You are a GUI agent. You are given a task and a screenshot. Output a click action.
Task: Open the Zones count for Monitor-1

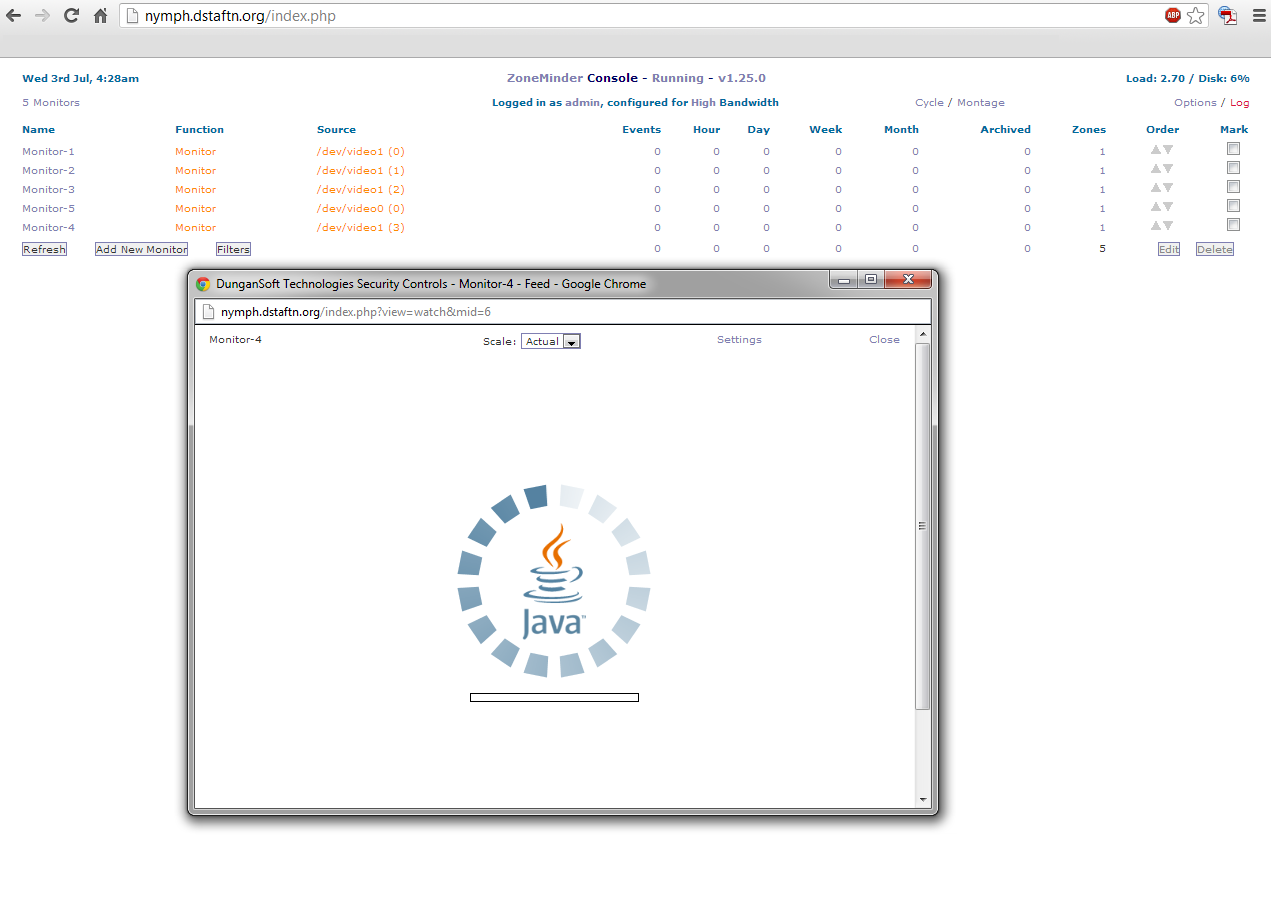tap(1103, 152)
